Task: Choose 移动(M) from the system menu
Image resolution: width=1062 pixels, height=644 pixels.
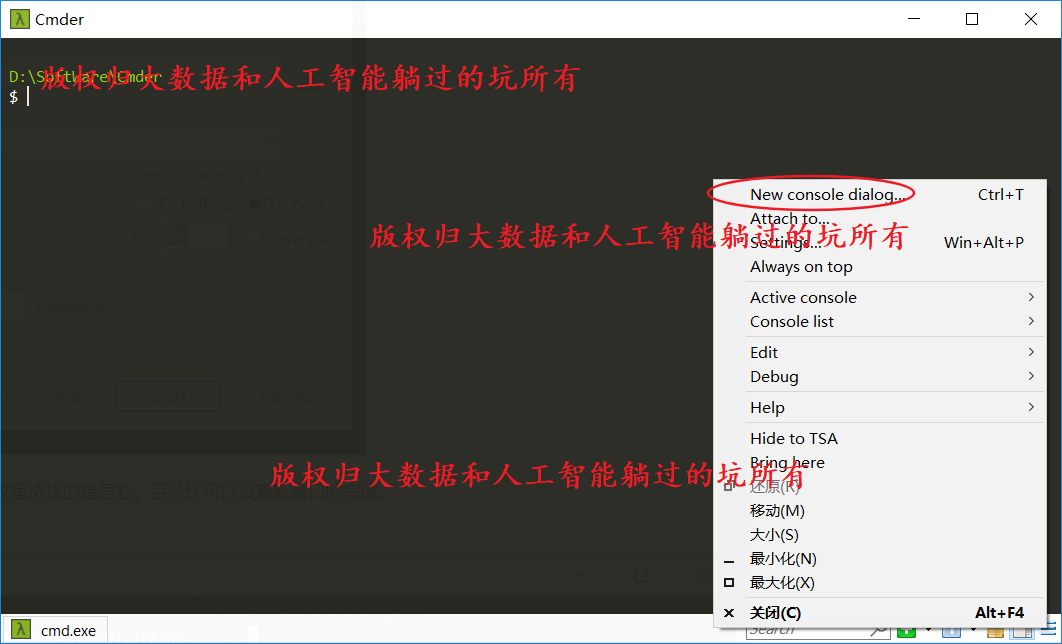Action: (x=879, y=511)
